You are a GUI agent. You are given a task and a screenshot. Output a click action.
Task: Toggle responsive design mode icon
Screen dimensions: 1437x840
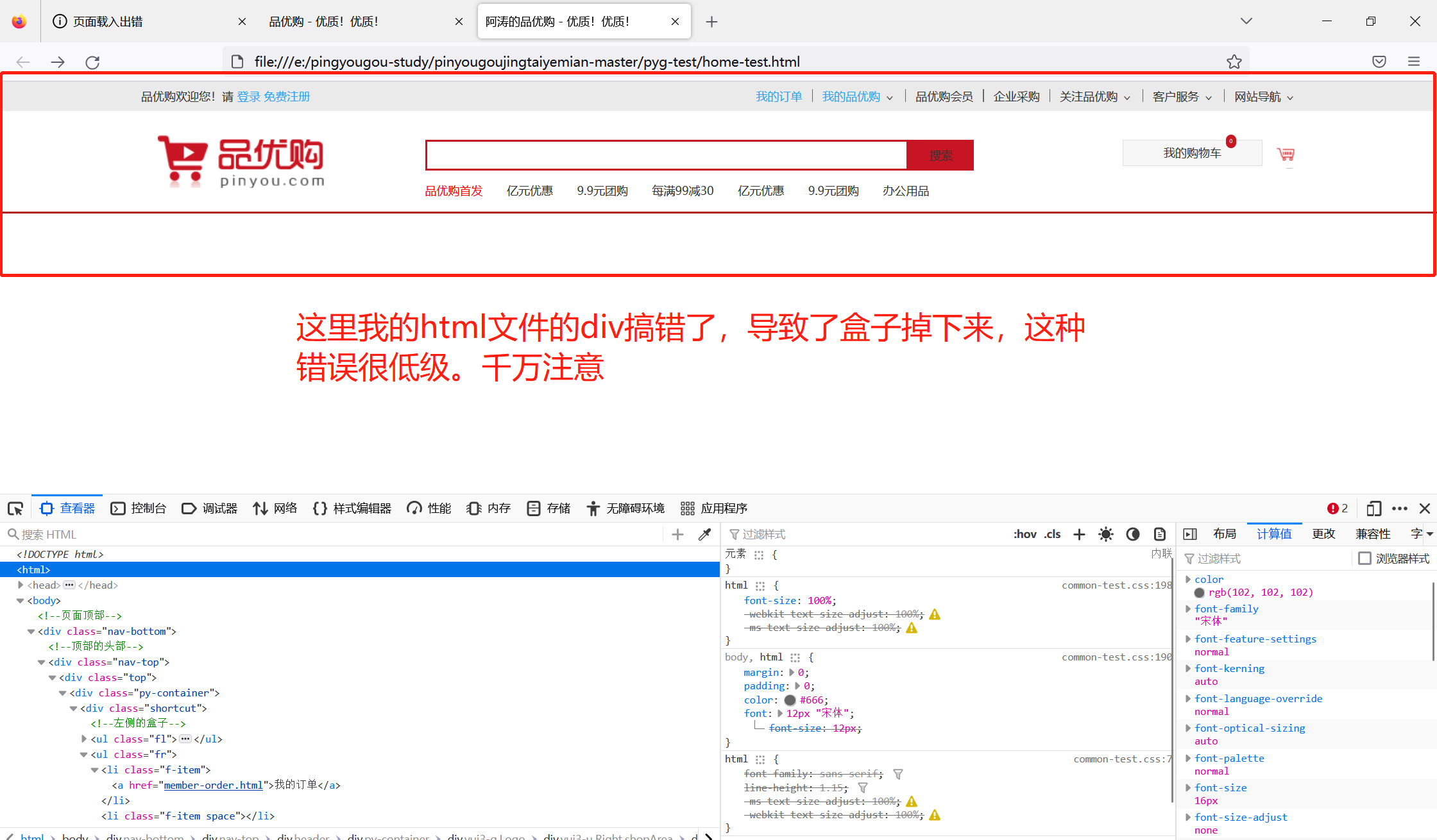(x=1373, y=508)
